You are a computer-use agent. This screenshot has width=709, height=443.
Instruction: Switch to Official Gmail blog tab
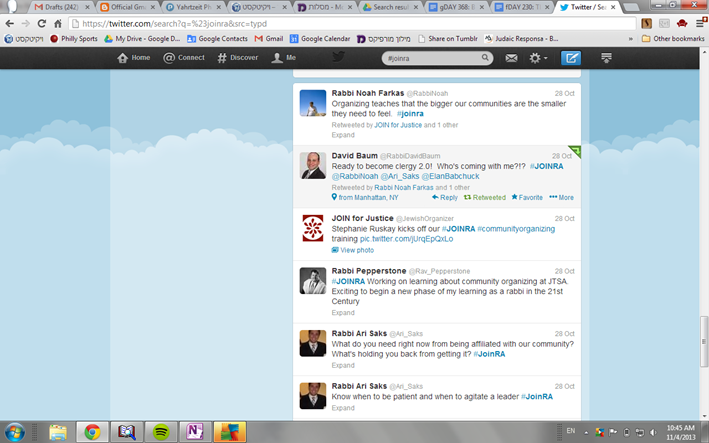(128, 7)
